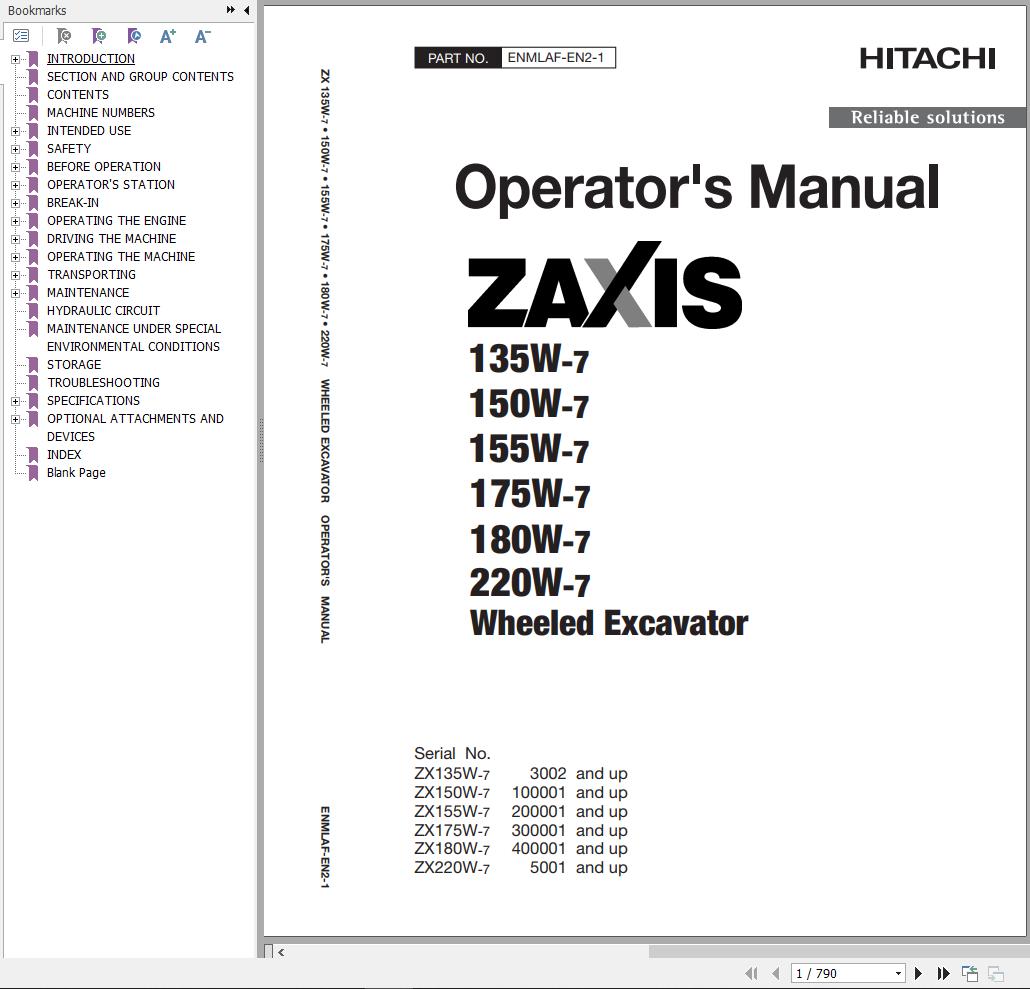Click the ZX220W-7 serial number row
The image size is (1030, 989).
pyautogui.click(x=520, y=868)
